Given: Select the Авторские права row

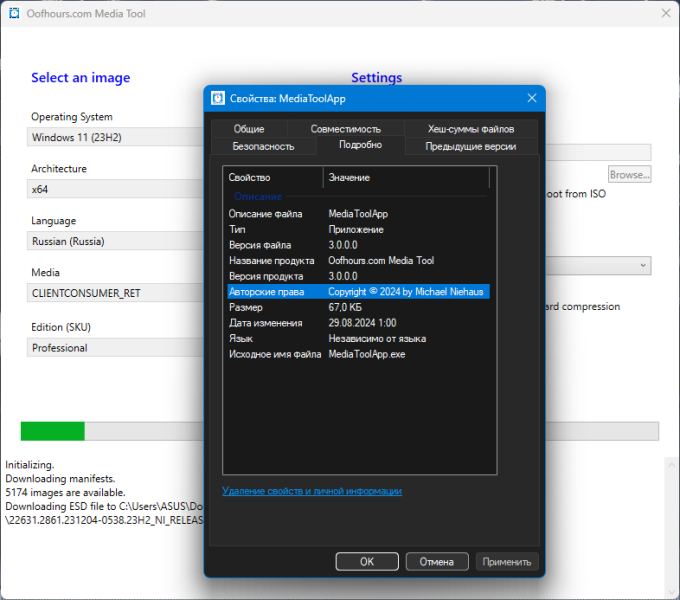Looking at the screenshot, I should click(x=359, y=292).
